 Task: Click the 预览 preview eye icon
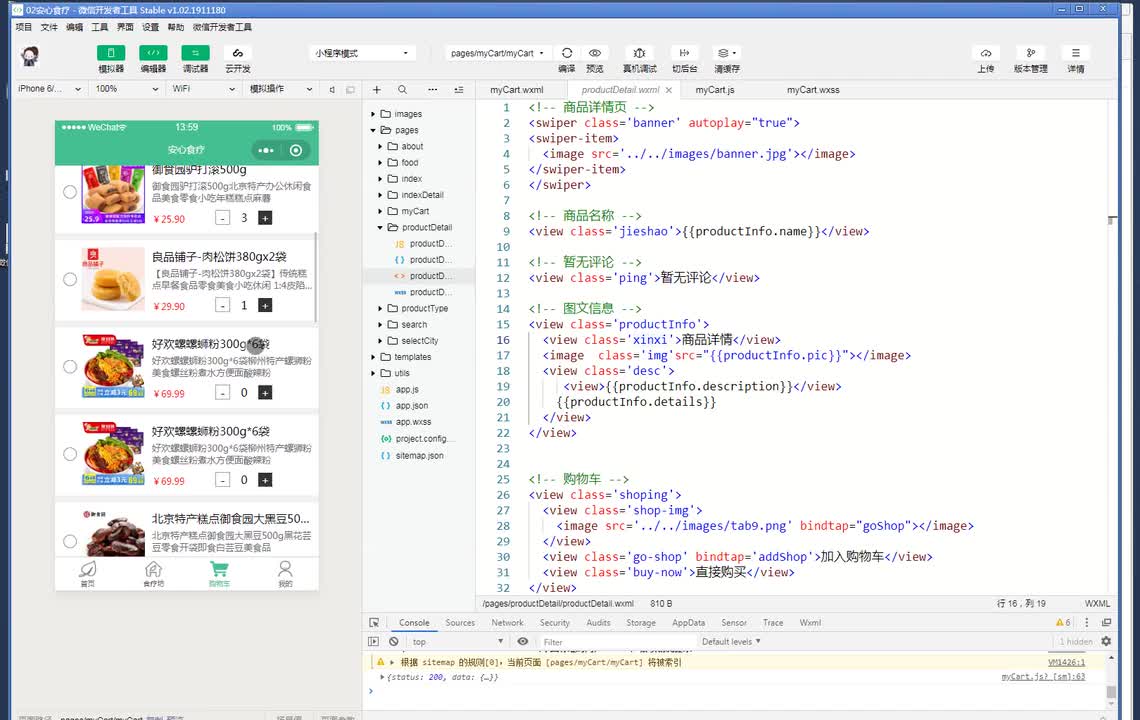pyautogui.click(x=595, y=53)
